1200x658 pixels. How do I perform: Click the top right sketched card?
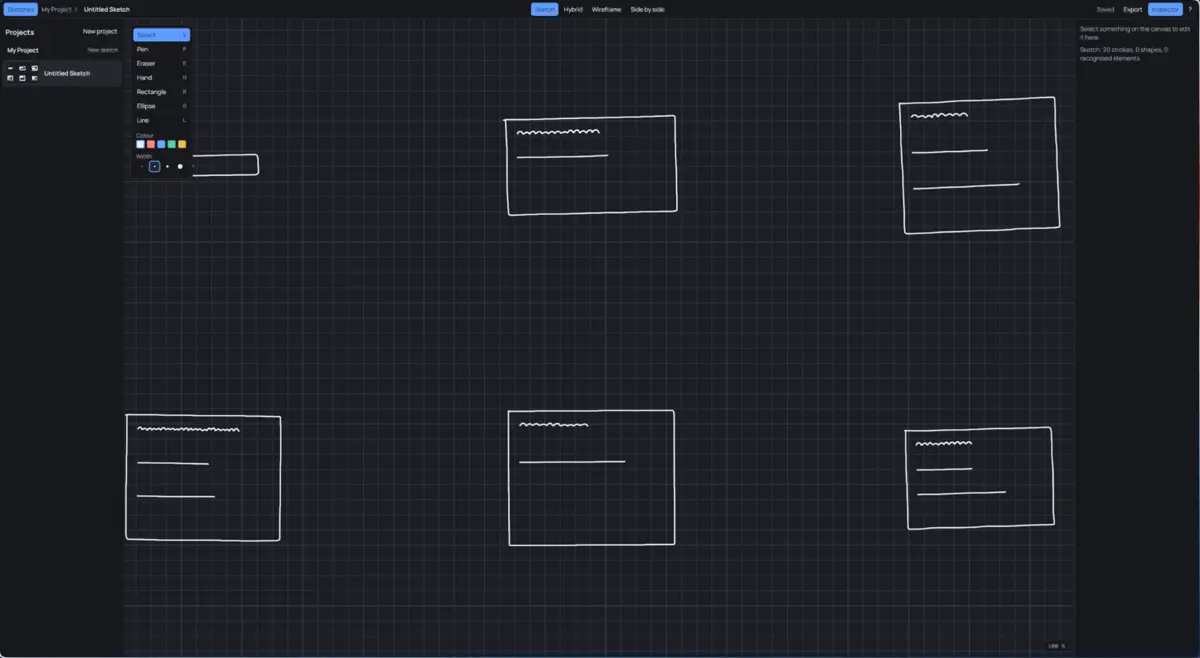[980, 165]
